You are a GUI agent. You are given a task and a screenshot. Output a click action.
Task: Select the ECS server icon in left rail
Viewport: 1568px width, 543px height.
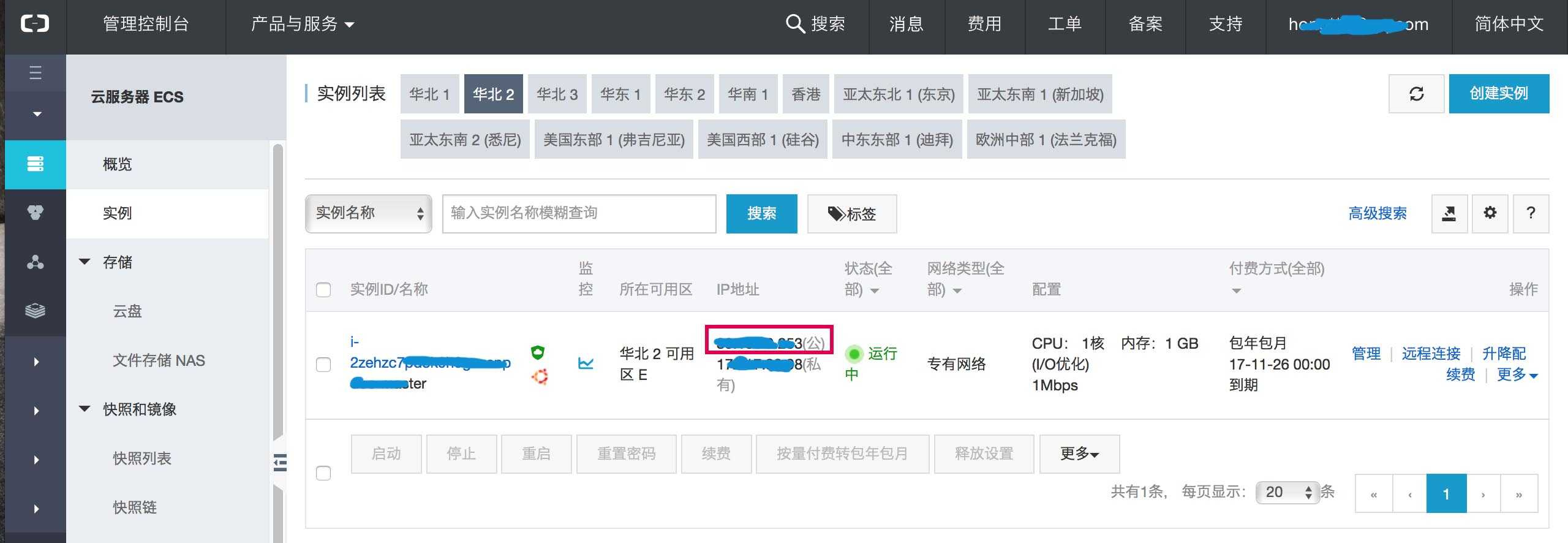(x=36, y=164)
